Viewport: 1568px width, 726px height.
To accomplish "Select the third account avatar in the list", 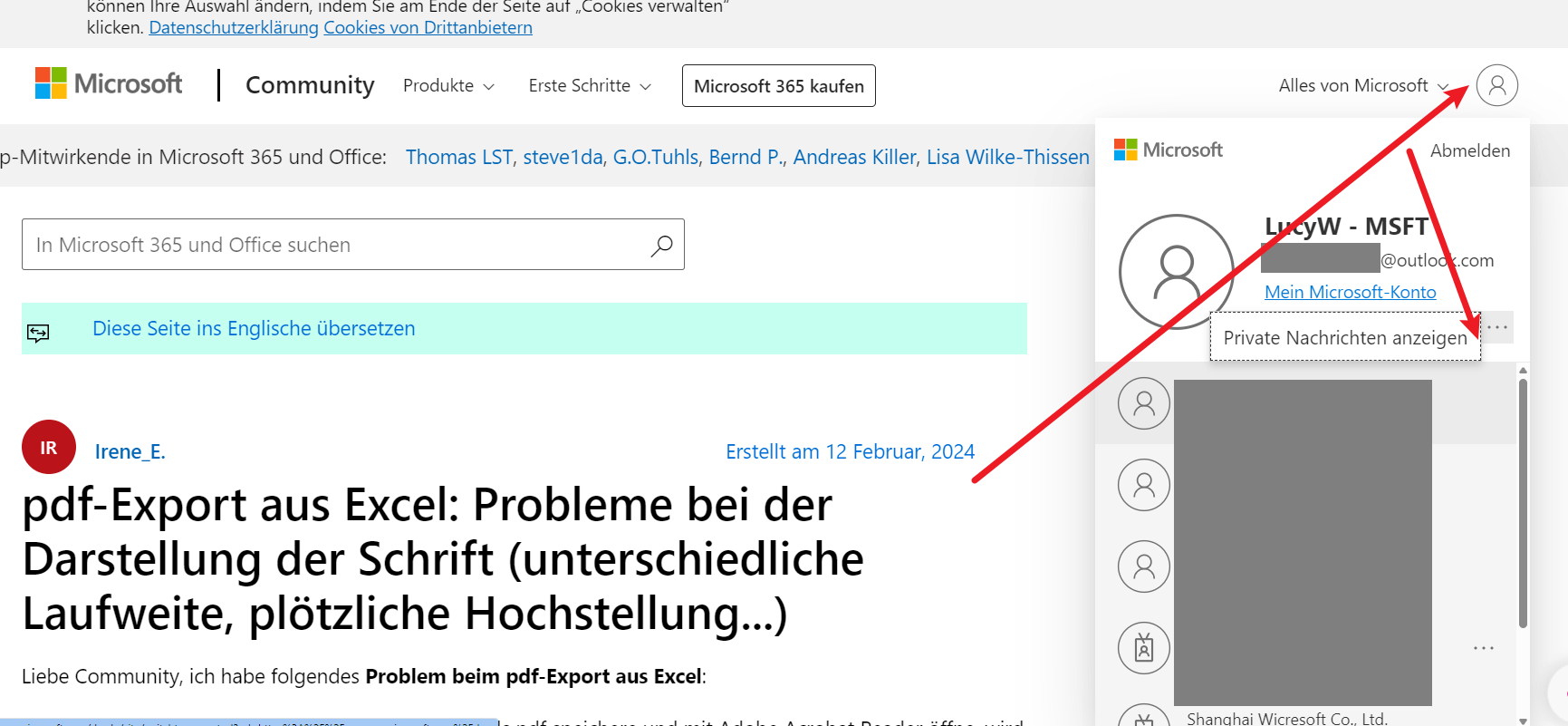I will coord(1144,566).
